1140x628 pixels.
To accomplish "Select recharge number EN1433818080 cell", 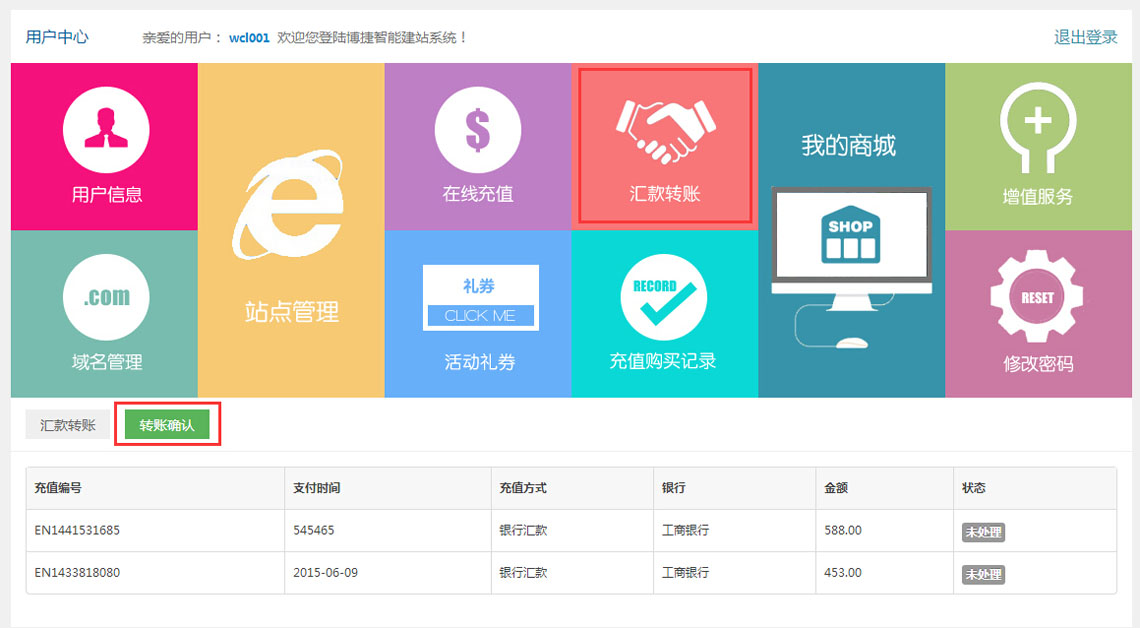I will (x=77, y=574).
